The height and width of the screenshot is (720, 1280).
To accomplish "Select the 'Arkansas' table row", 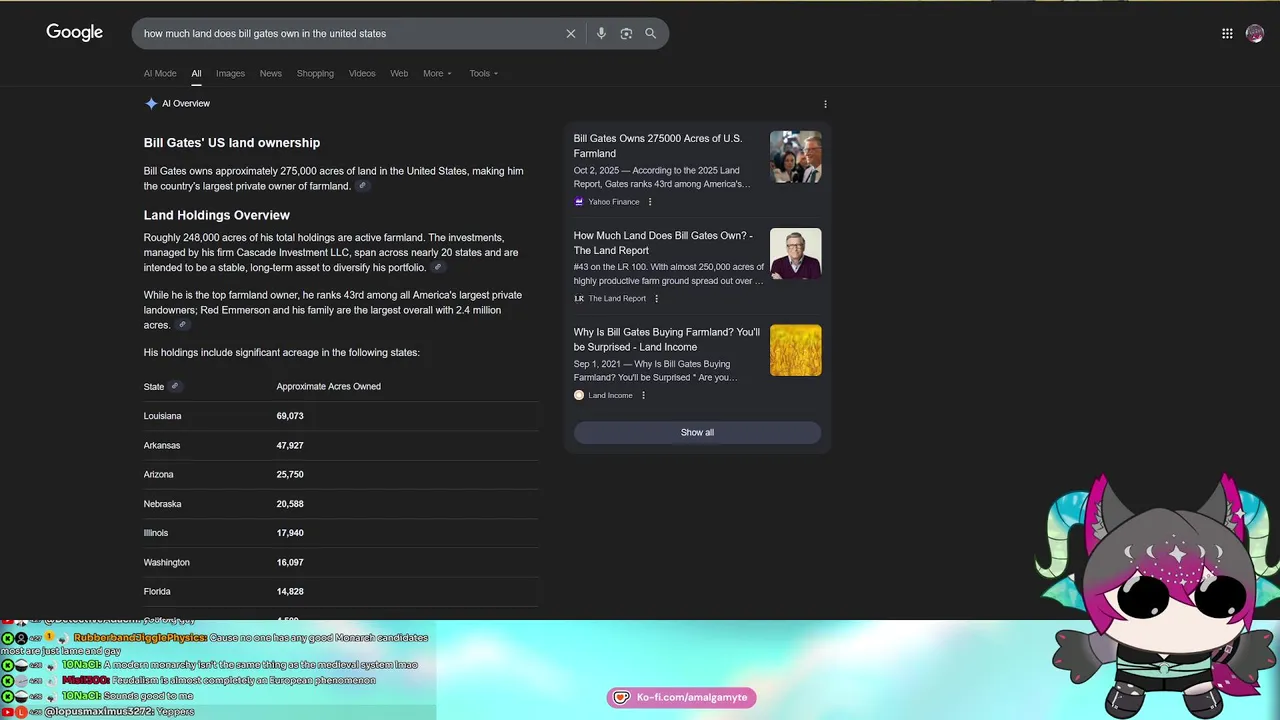I will click(x=341, y=445).
